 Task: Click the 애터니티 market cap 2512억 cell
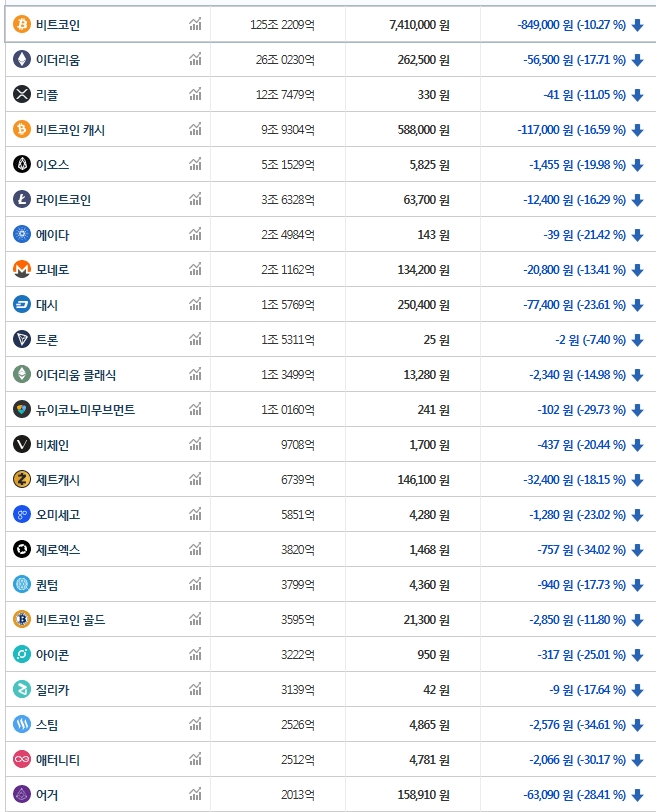click(x=296, y=759)
